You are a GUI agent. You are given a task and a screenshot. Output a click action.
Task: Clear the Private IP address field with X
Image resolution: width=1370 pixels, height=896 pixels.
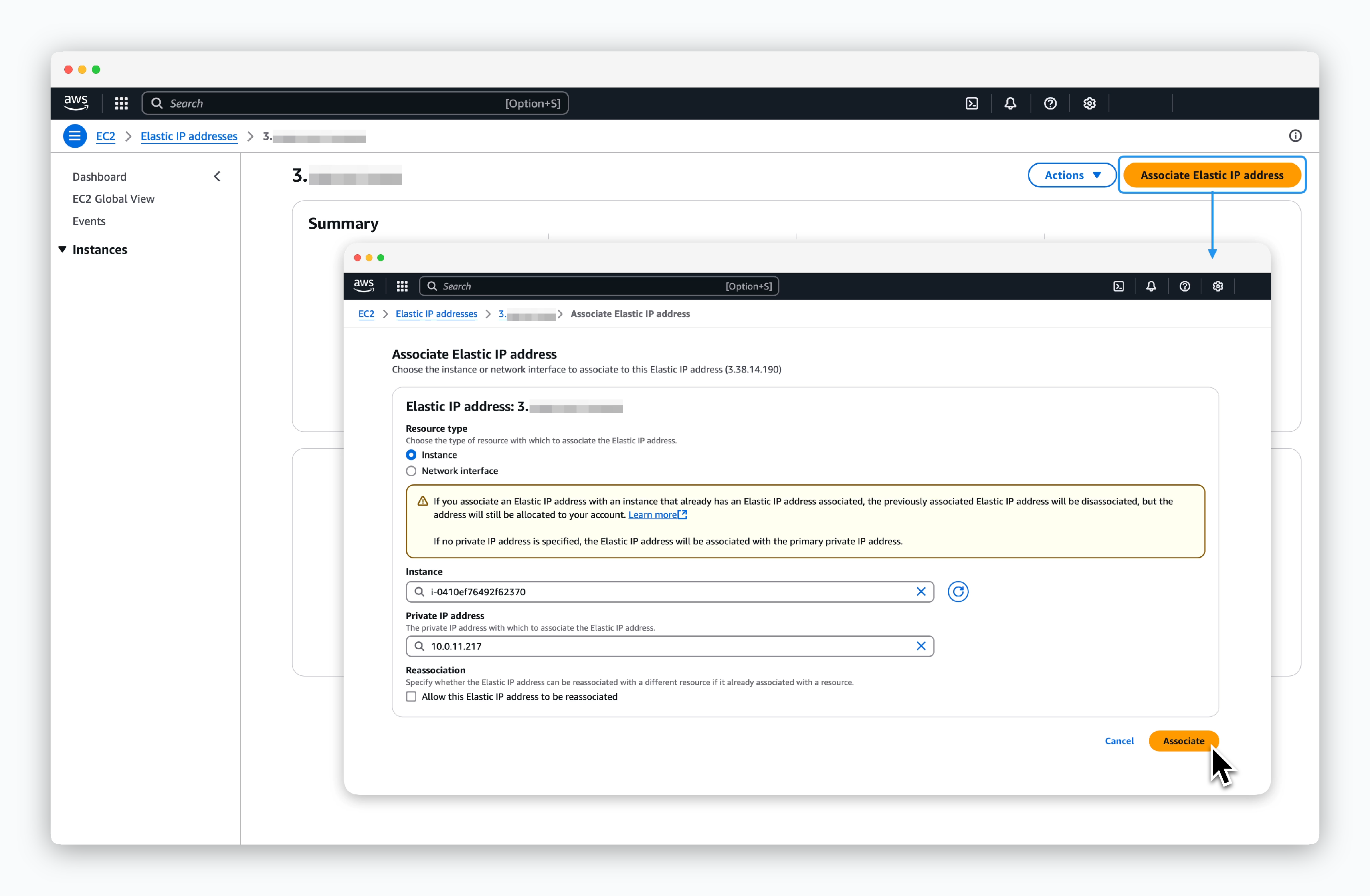pos(921,646)
